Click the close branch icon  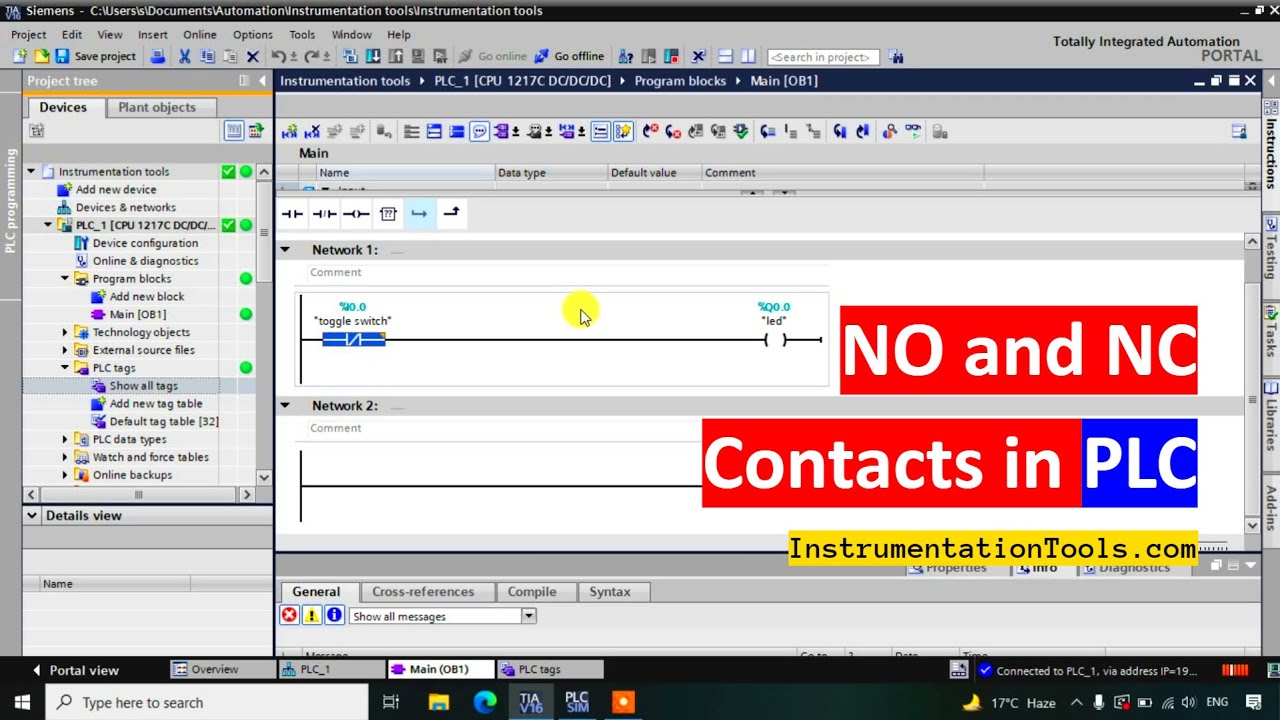[451, 212]
